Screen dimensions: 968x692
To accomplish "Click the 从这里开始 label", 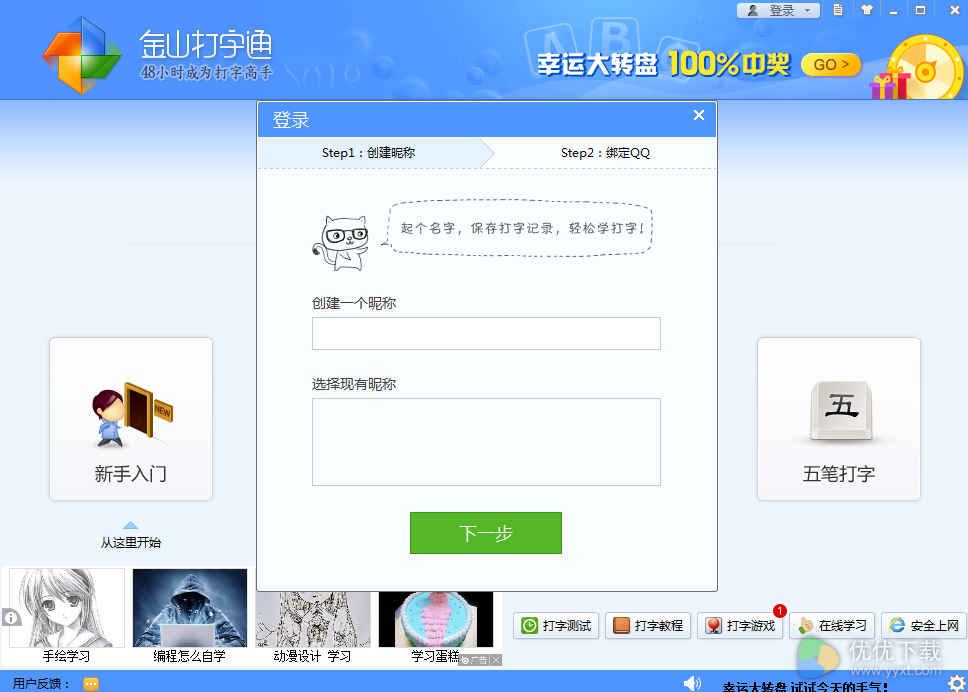I will [131, 543].
